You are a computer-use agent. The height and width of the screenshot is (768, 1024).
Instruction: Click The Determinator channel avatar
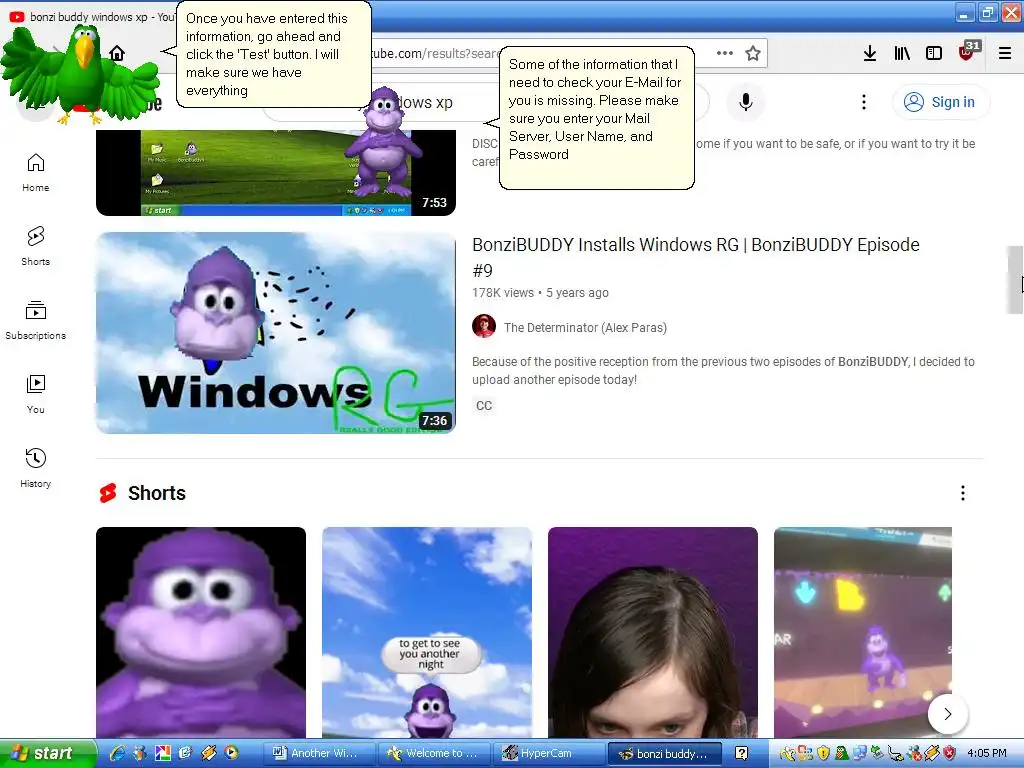(x=484, y=326)
